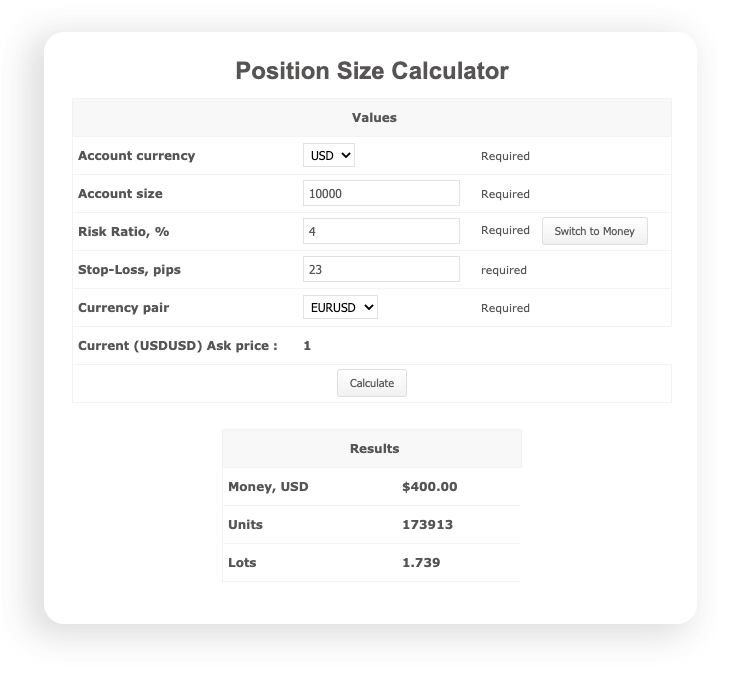Select the 1.739 lots result

point(421,563)
